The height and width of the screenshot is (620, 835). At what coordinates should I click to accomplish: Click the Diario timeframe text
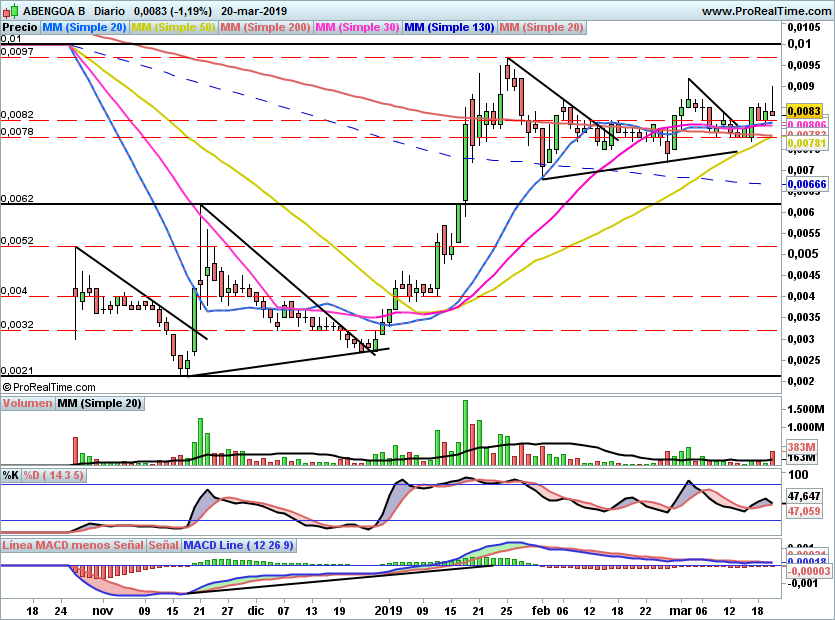pos(109,11)
